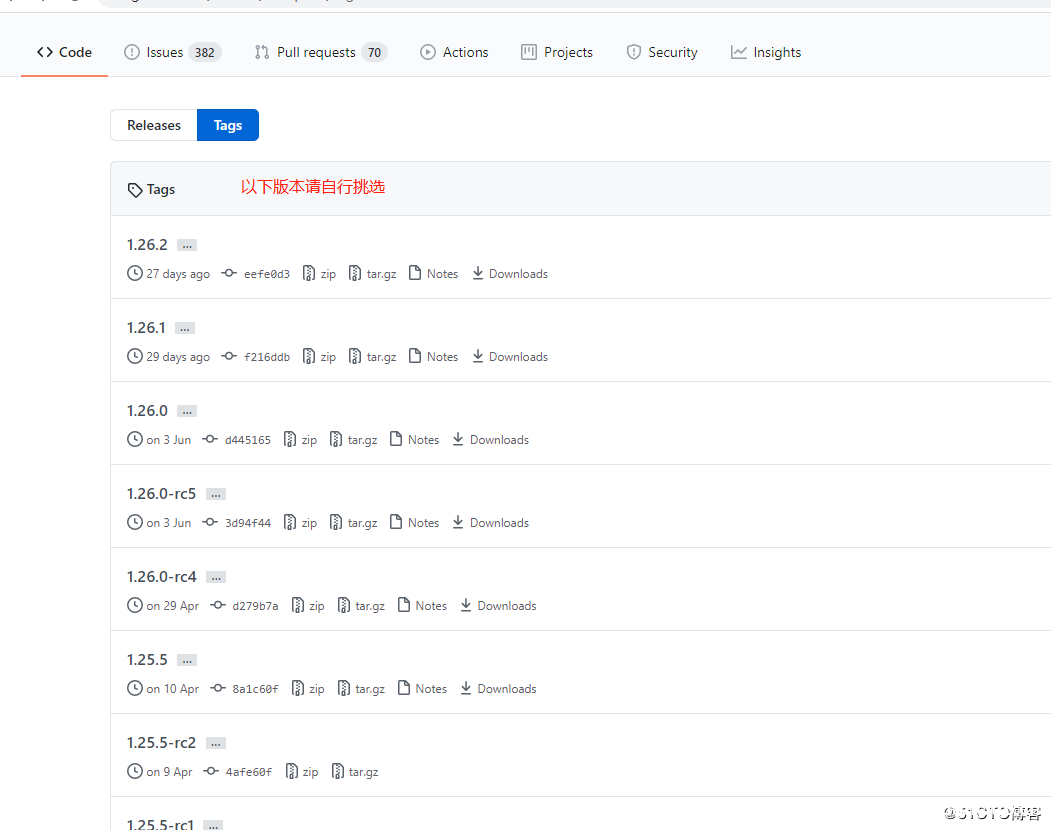Screen dimensions: 1051x830
Task: Open the options expander for 1.26.0-rc5
Action: (x=215, y=493)
